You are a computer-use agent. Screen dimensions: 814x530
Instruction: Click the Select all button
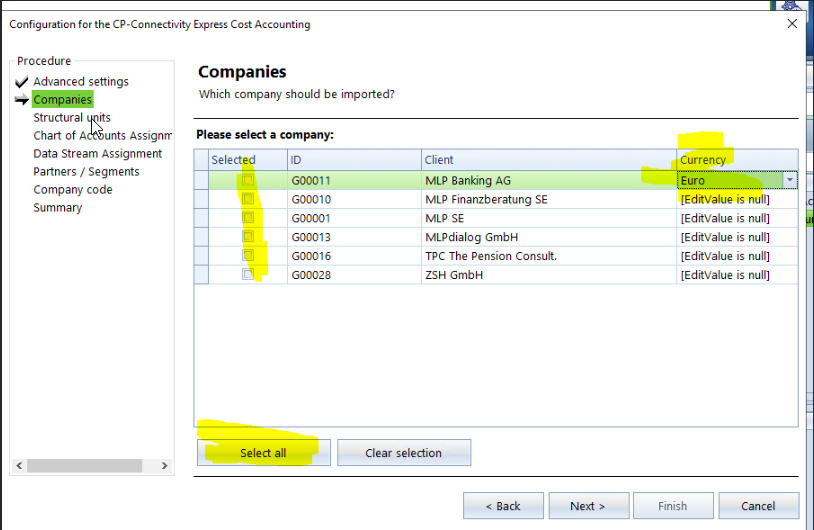point(263,453)
